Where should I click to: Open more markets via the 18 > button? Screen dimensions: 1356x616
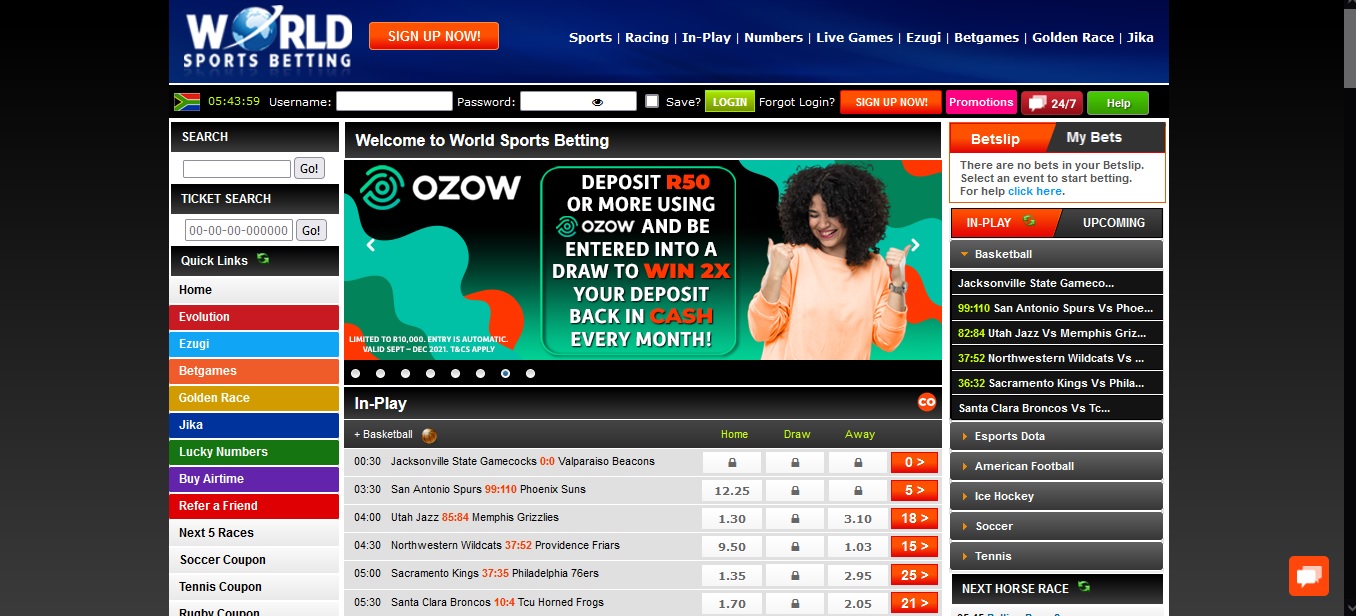[x=915, y=519]
